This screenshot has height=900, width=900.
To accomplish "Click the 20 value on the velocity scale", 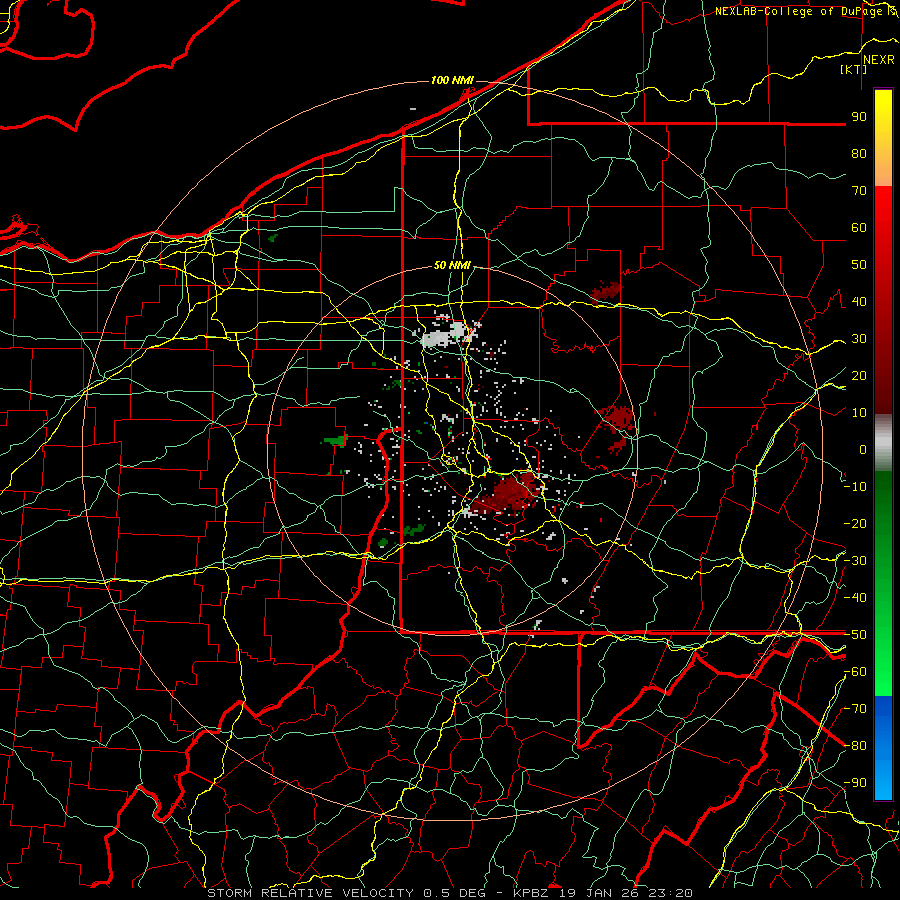I will (859, 375).
